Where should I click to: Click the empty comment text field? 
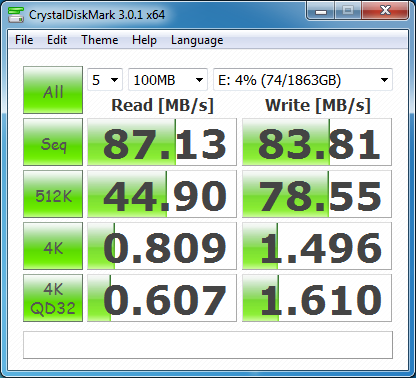(208, 345)
